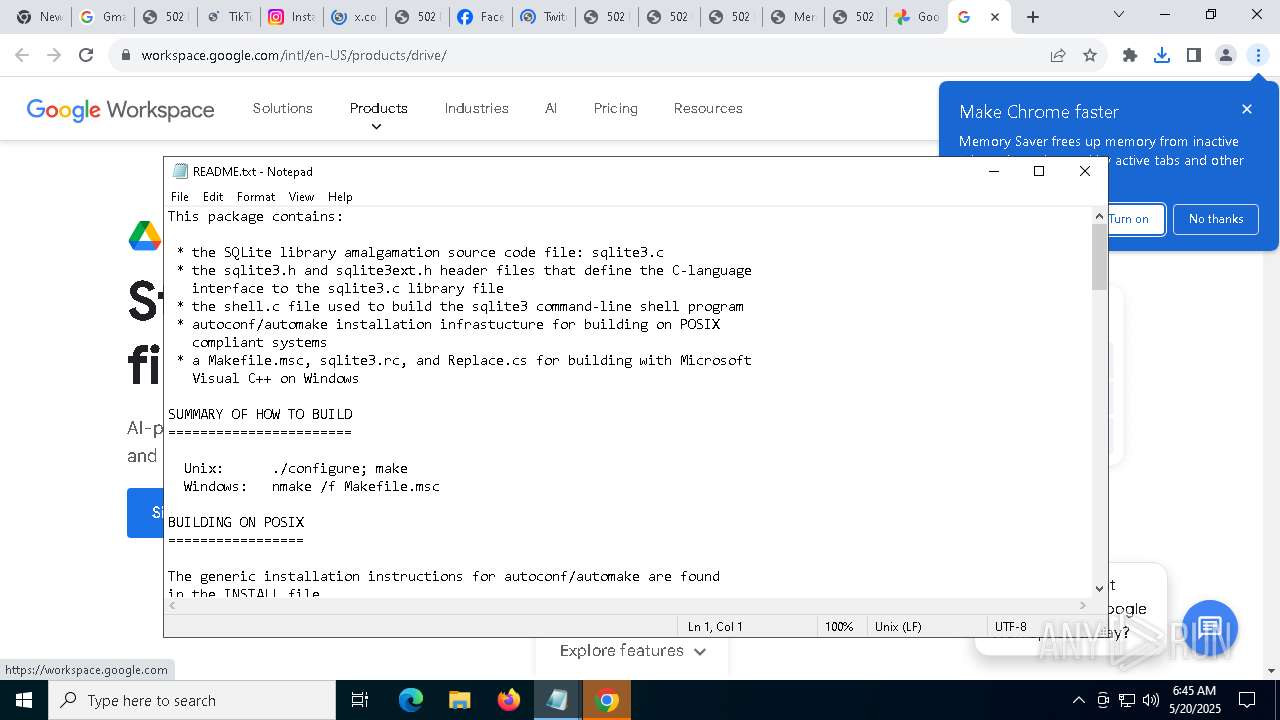Open a new Chrome tab
Image resolution: width=1280 pixels, height=720 pixels.
[1033, 17]
